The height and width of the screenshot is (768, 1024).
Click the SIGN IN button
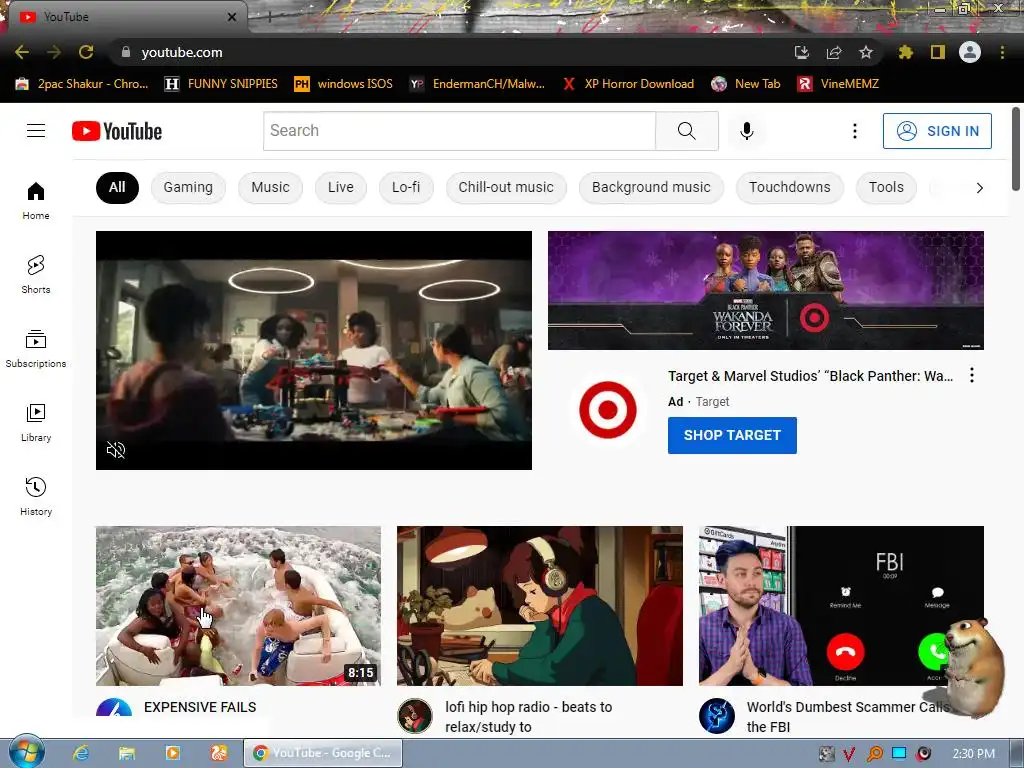(x=937, y=131)
